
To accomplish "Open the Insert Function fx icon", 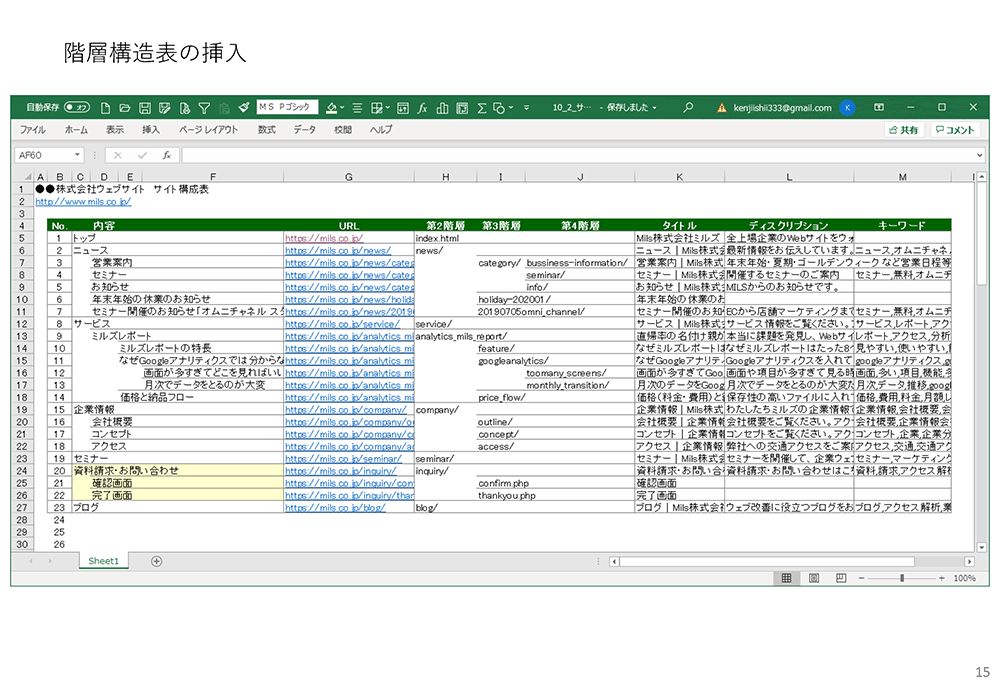I will click(423, 107).
